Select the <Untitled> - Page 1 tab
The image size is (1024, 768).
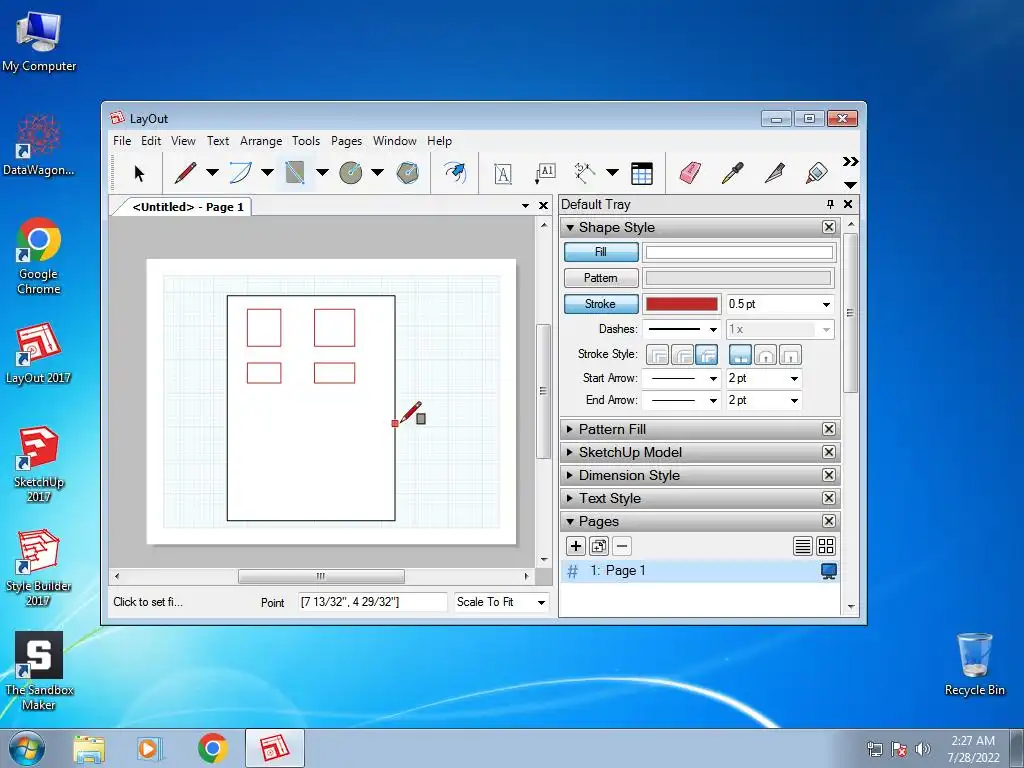pos(187,207)
